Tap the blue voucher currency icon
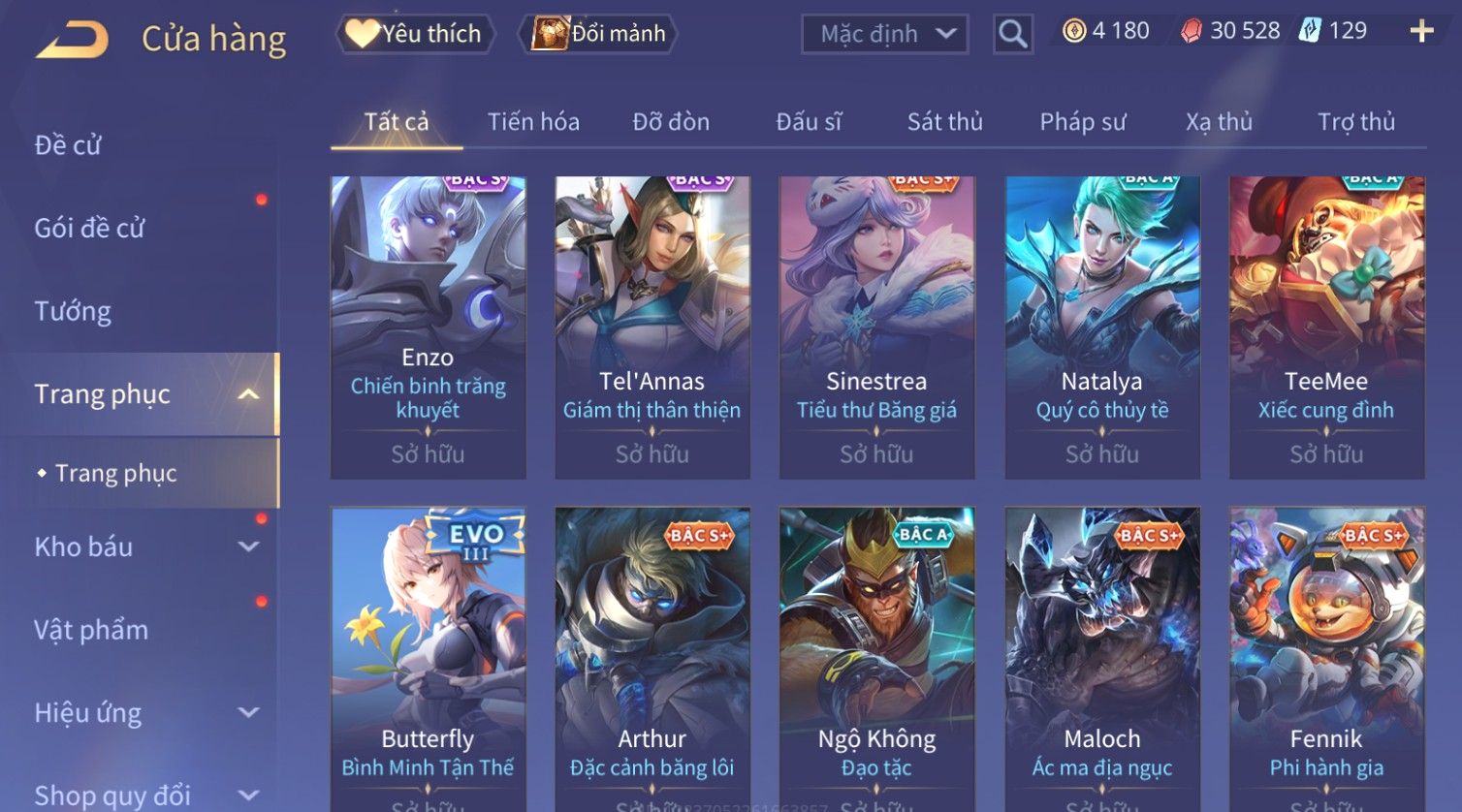 [1310, 31]
